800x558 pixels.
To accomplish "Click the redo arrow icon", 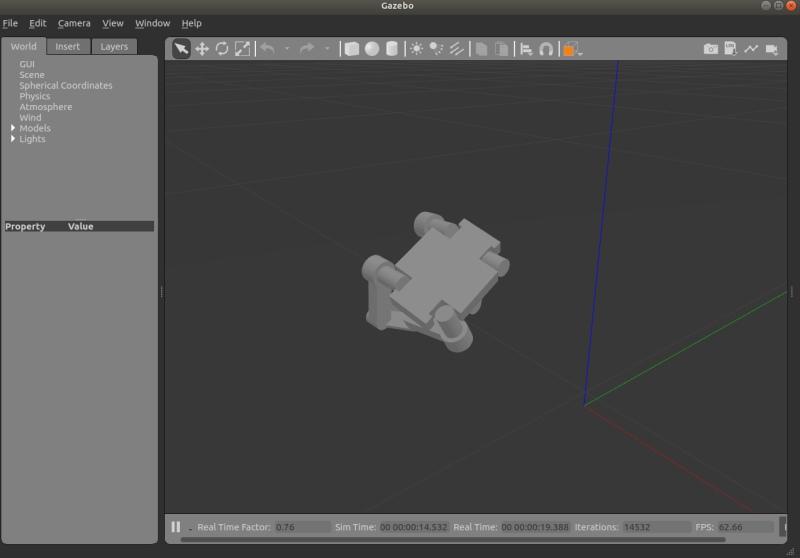I will point(307,49).
